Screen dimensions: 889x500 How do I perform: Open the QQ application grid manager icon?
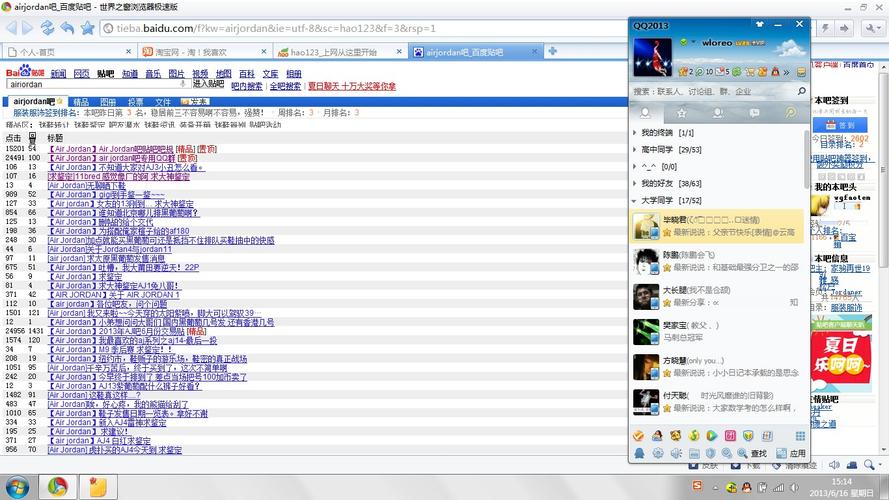point(799,435)
